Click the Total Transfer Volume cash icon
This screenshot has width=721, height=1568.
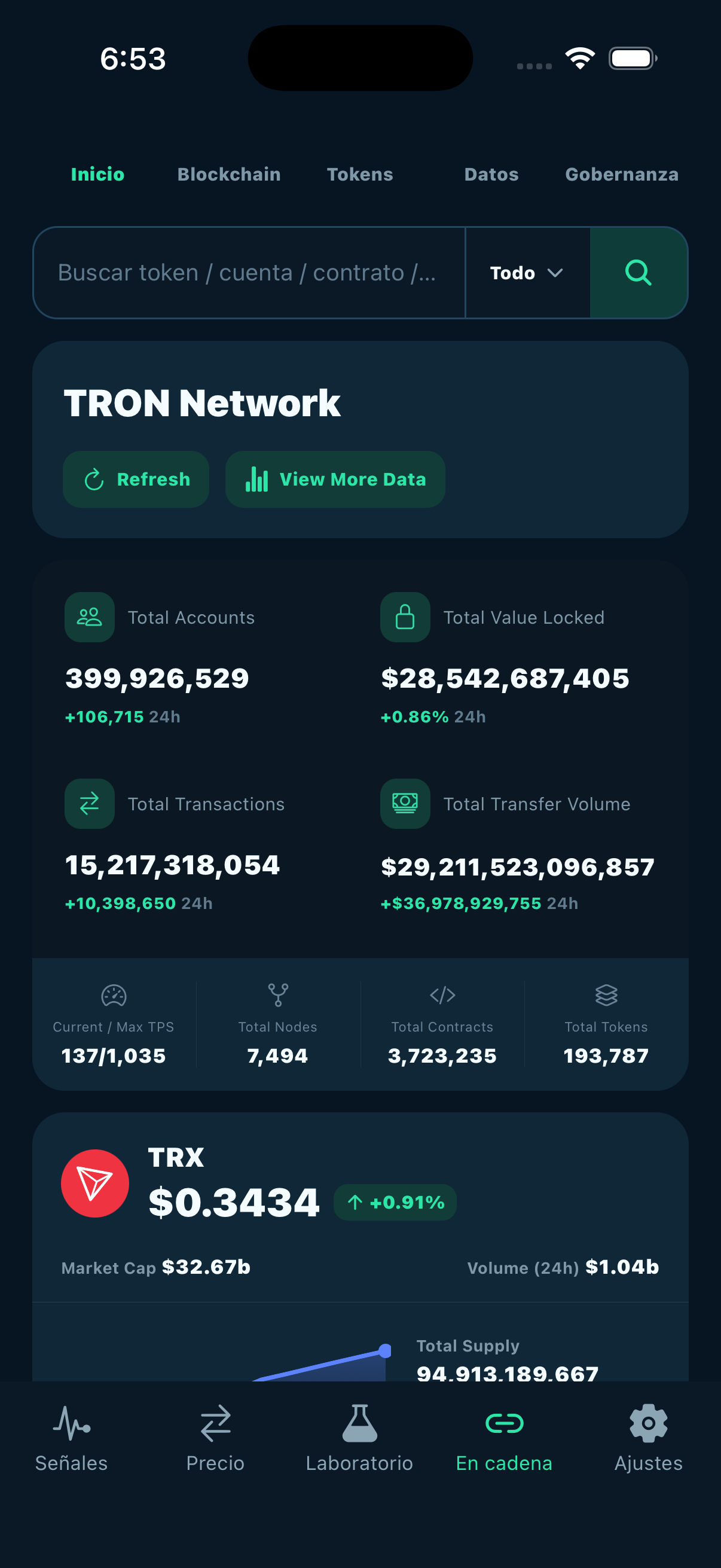[x=405, y=804]
